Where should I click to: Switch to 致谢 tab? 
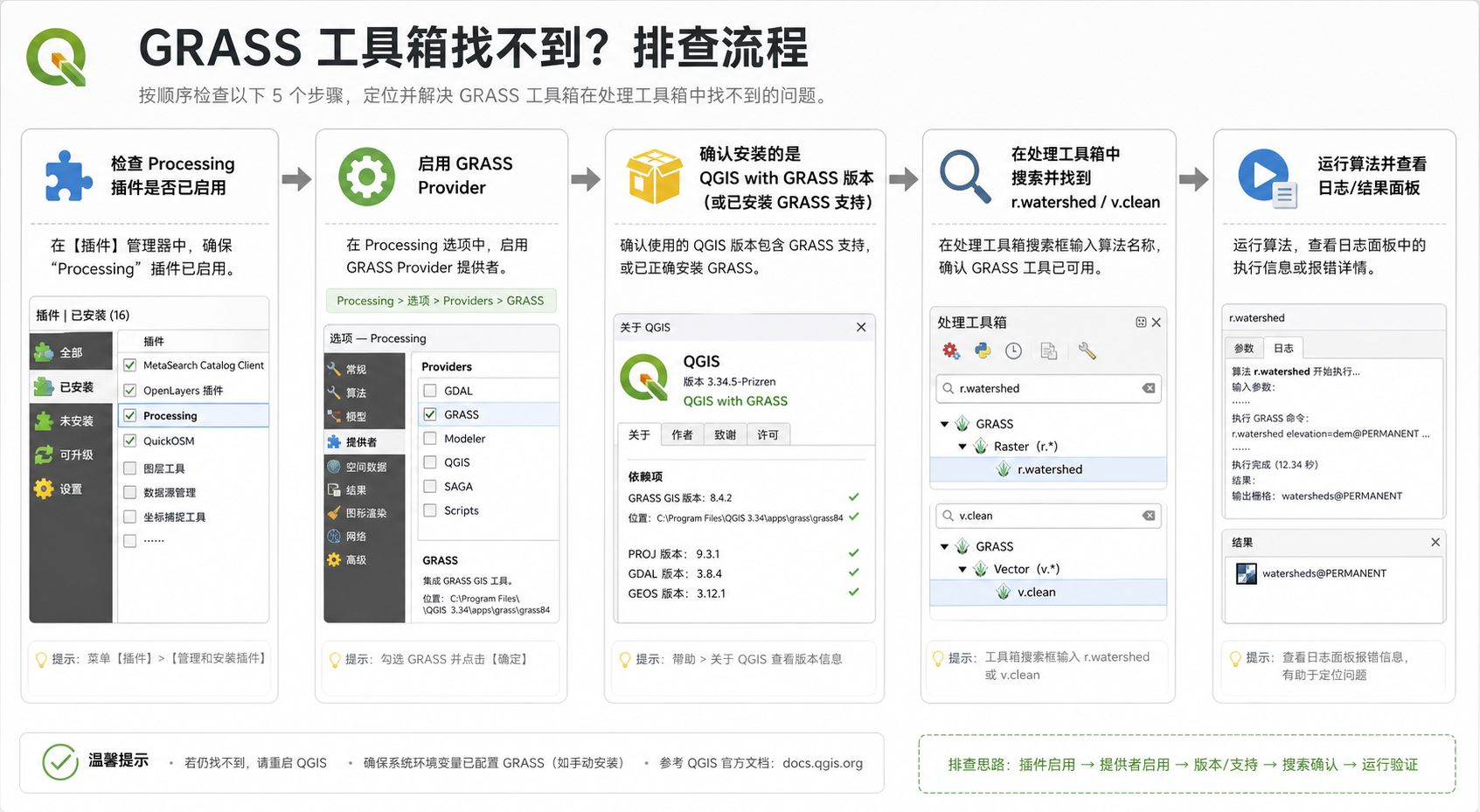(725, 434)
